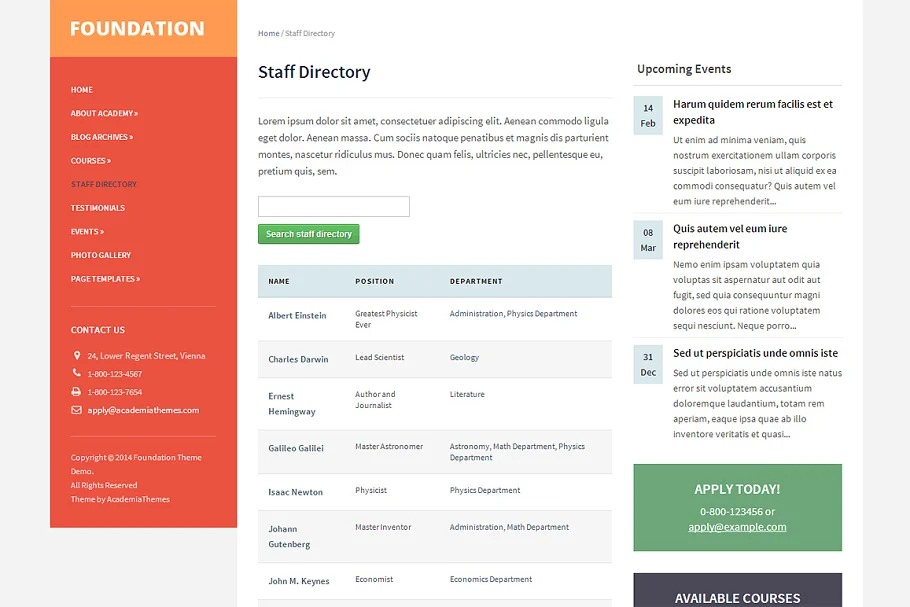Click the phone icon in Contact Us
Screen dimensions: 910x607
point(77,374)
